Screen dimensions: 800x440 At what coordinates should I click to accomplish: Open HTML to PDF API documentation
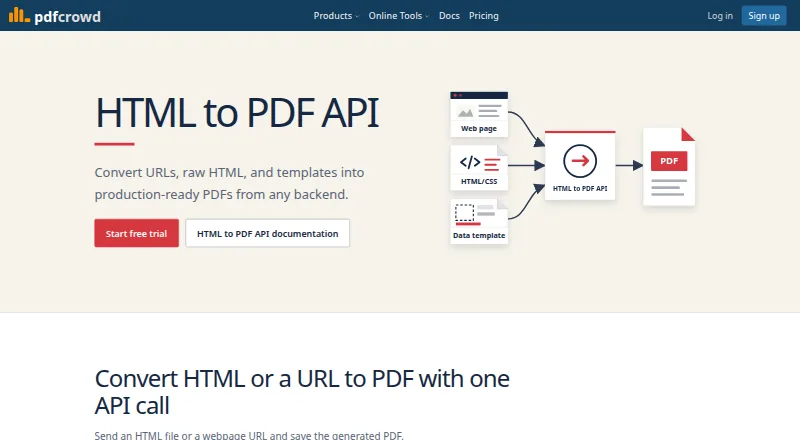(x=267, y=233)
